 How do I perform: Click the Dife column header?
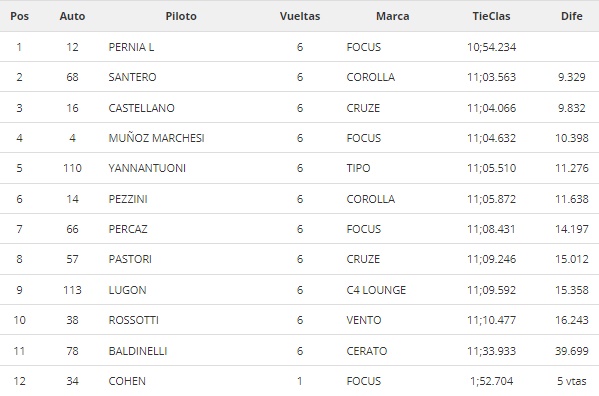(571, 16)
